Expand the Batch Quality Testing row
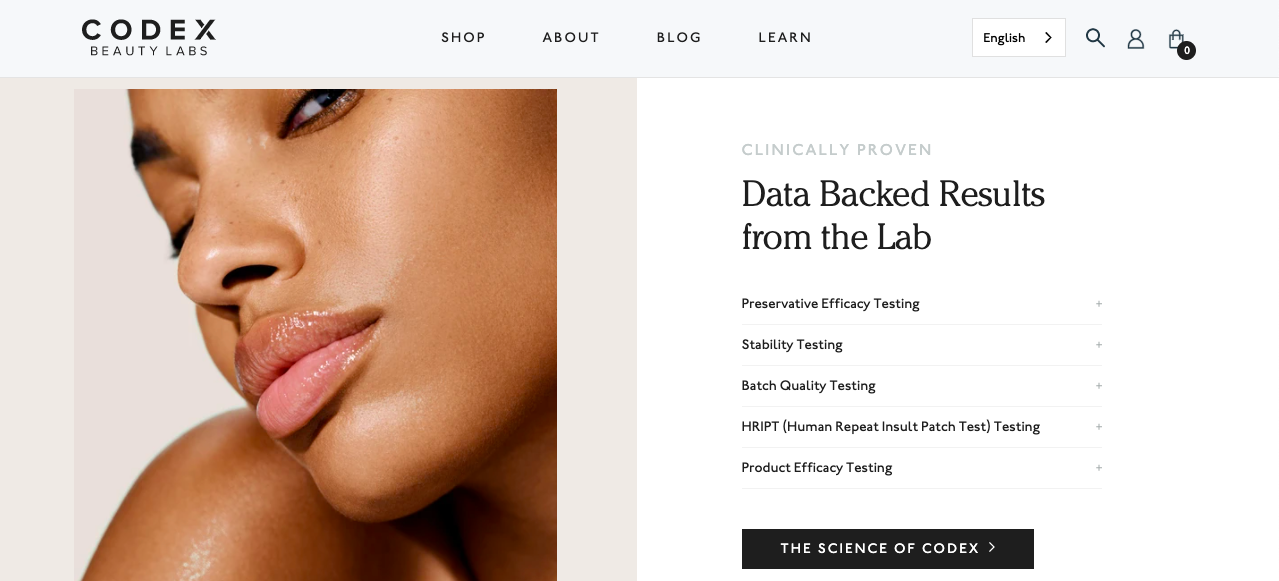The image size is (1279, 581). (x=921, y=386)
